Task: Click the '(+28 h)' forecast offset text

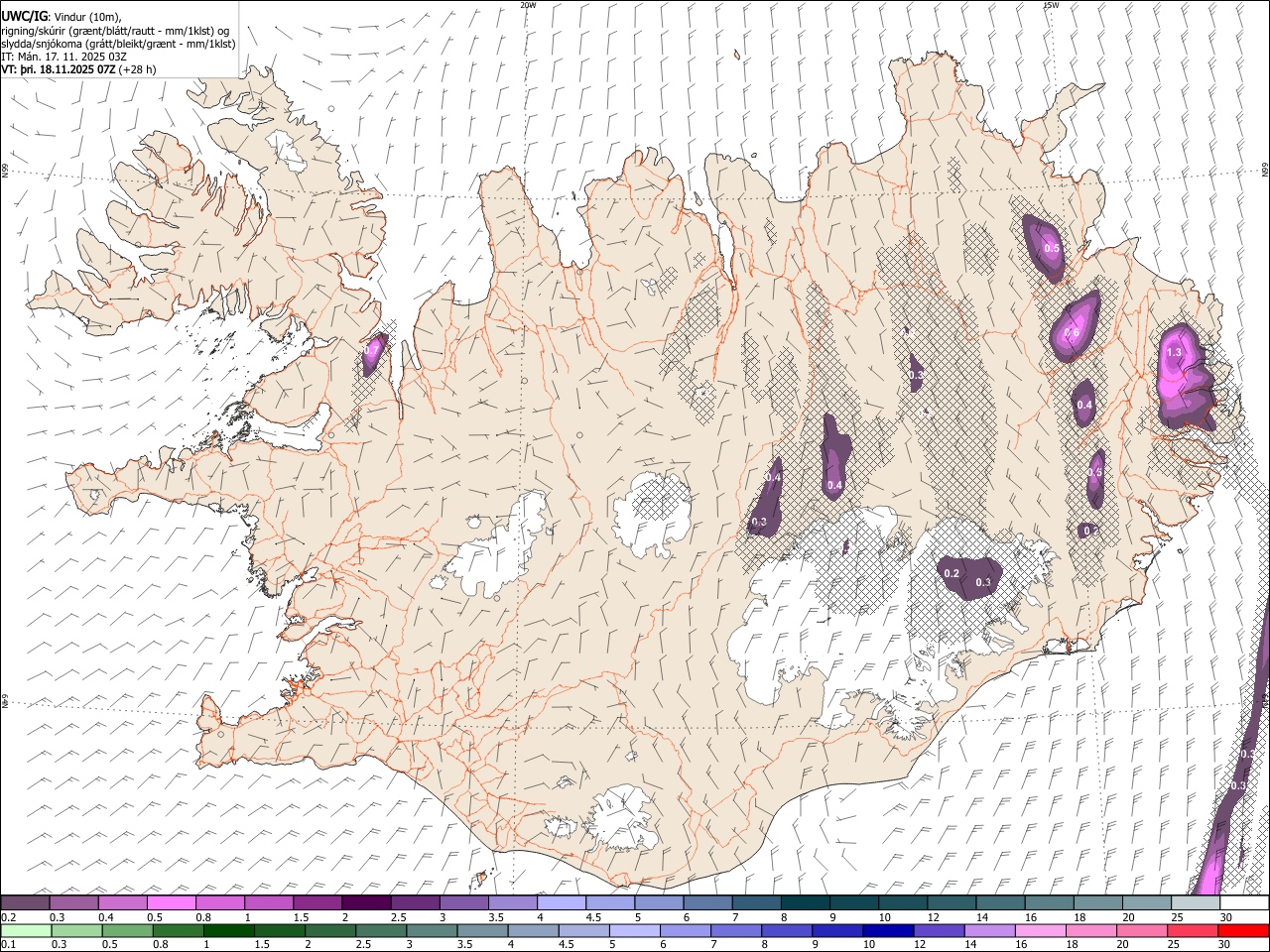Action: coord(137,69)
